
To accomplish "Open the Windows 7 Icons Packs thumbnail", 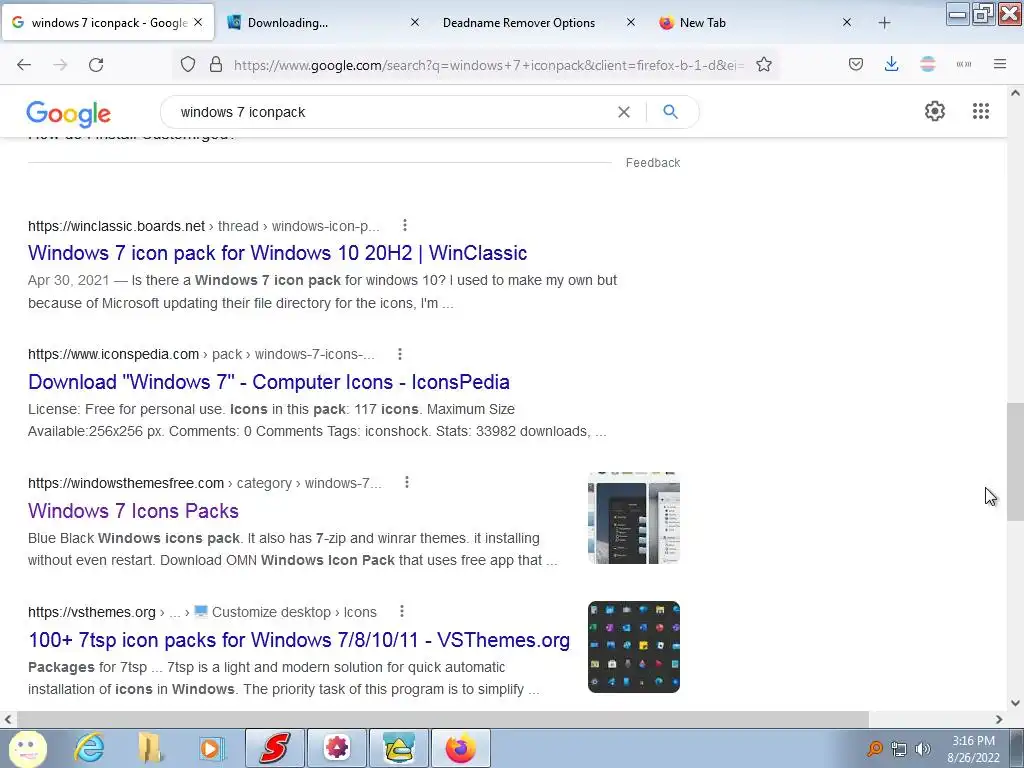I will click(634, 517).
